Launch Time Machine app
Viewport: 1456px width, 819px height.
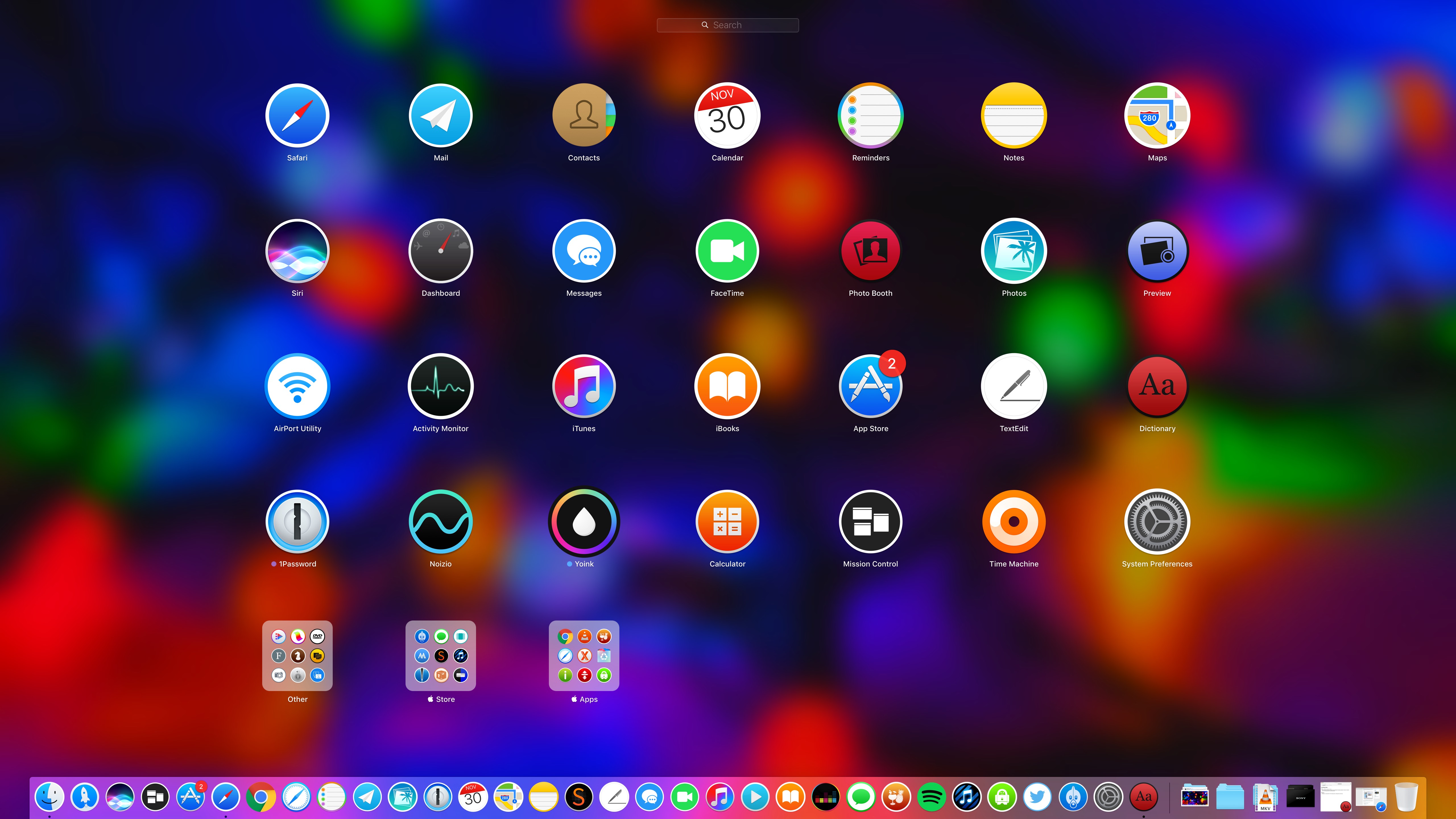click(1014, 522)
